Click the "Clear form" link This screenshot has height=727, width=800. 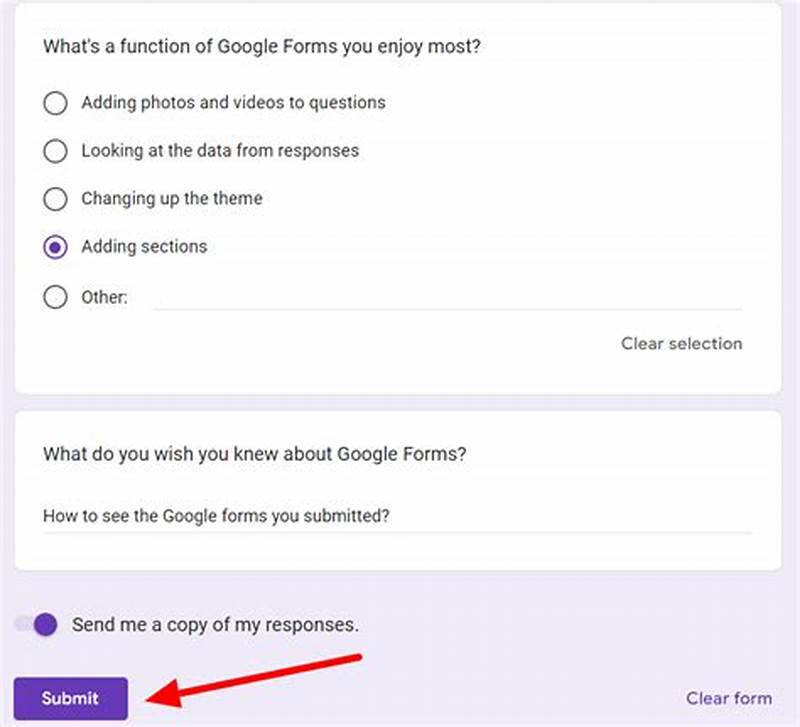729,698
